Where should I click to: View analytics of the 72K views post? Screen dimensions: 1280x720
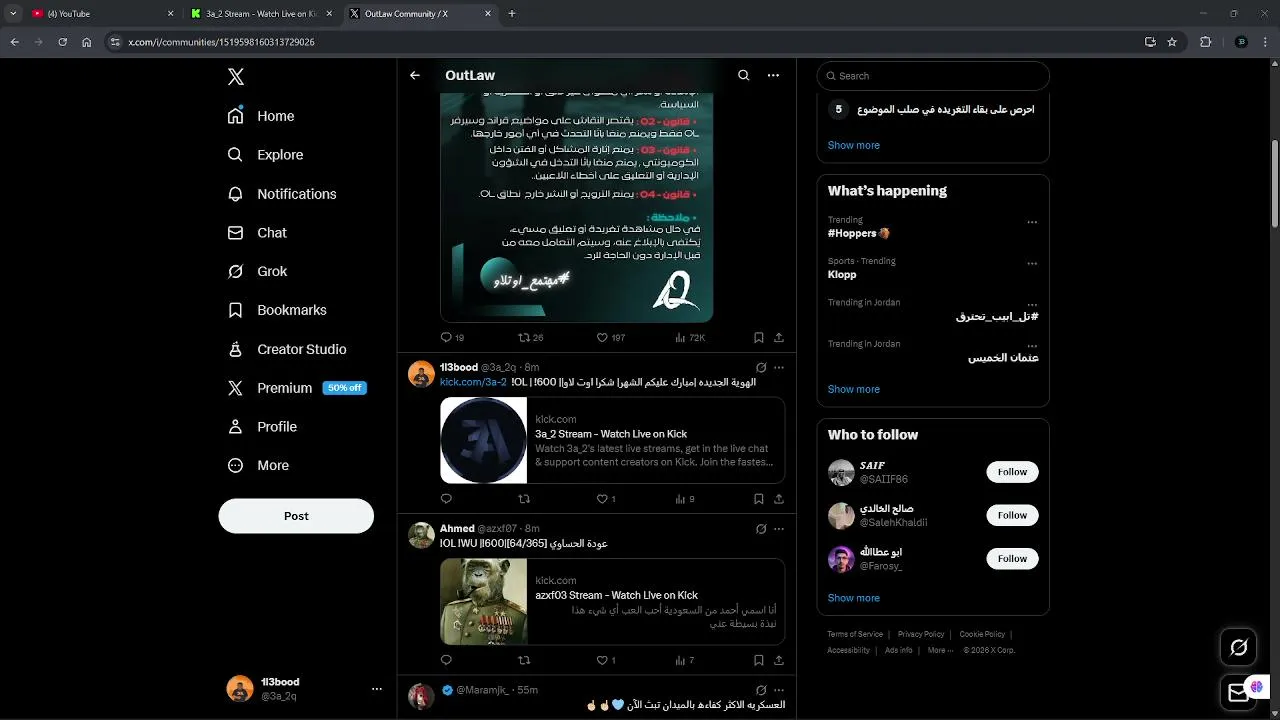(x=690, y=338)
